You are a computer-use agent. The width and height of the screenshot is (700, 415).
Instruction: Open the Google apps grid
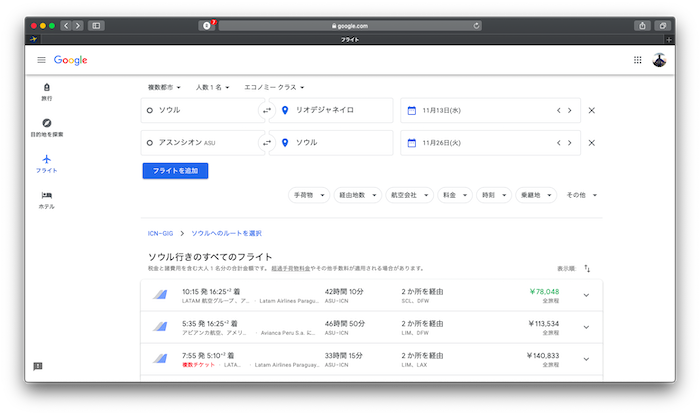pos(638,60)
